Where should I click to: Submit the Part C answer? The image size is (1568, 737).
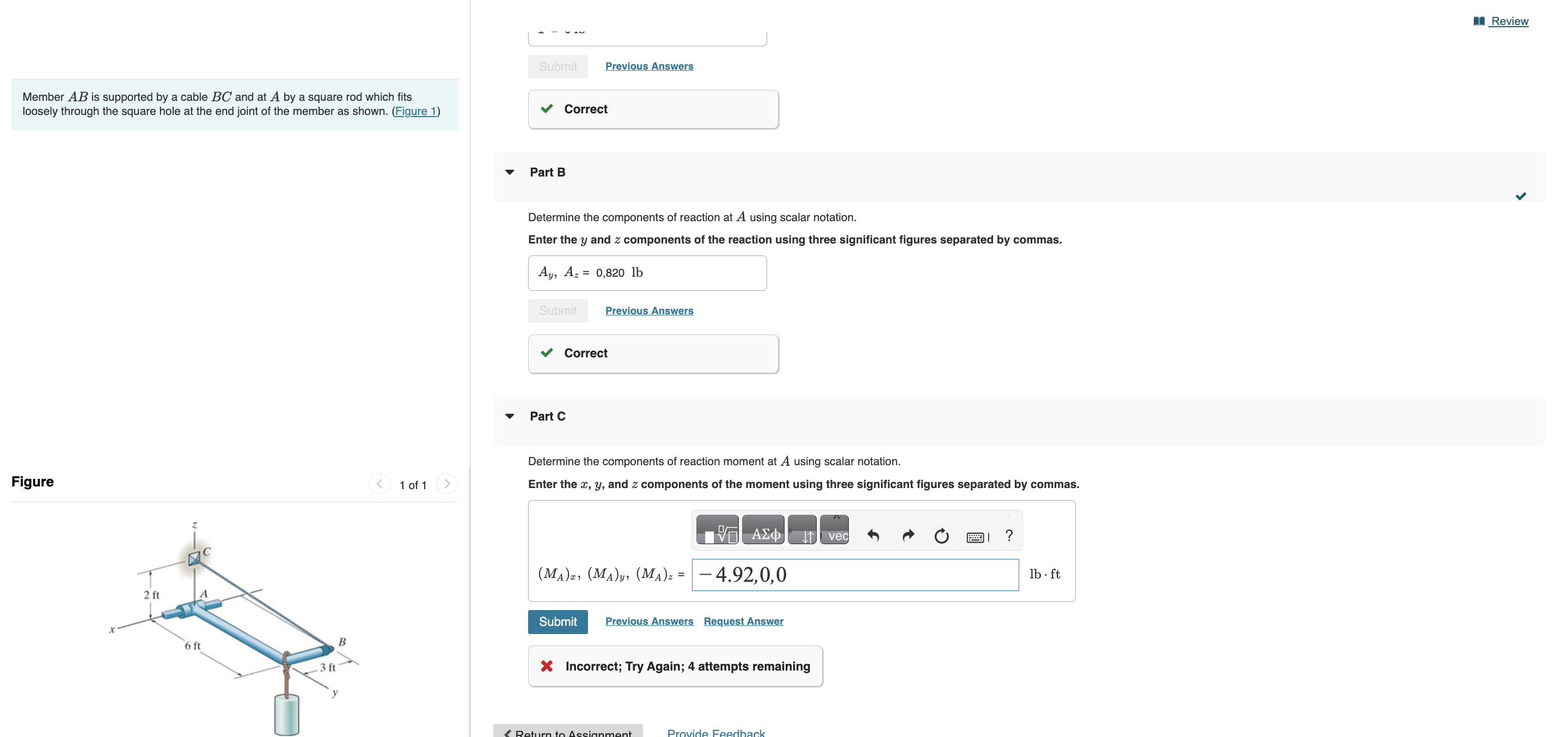pyautogui.click(x=558, y=622)
